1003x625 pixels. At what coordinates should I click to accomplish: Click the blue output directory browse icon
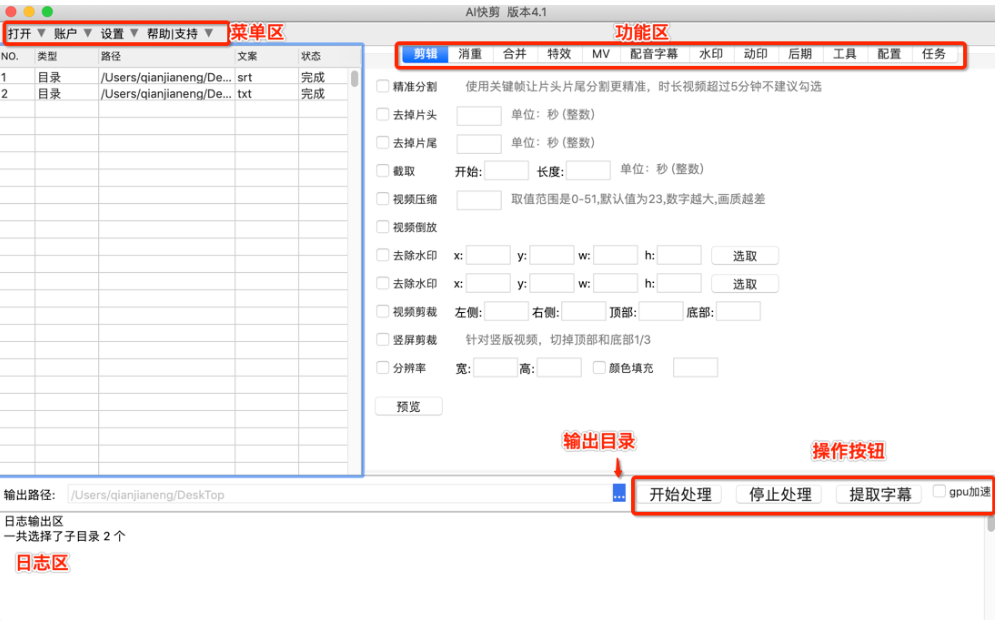[x=619, y=494]
